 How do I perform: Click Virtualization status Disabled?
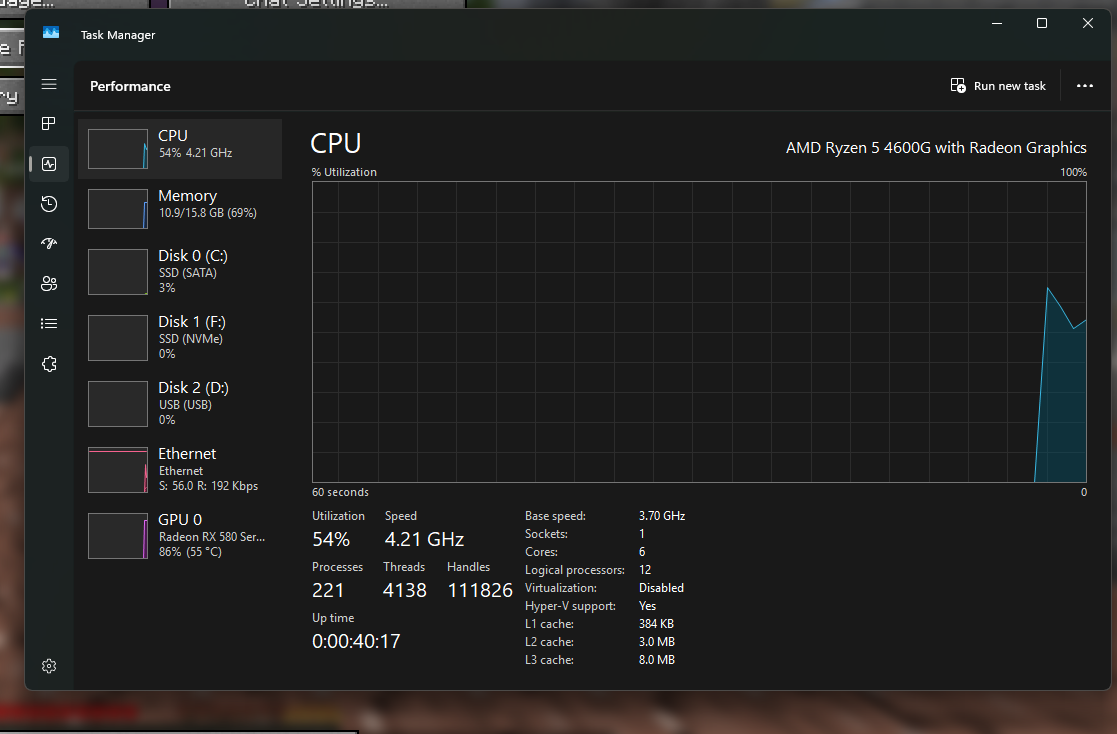pos(661,588)
